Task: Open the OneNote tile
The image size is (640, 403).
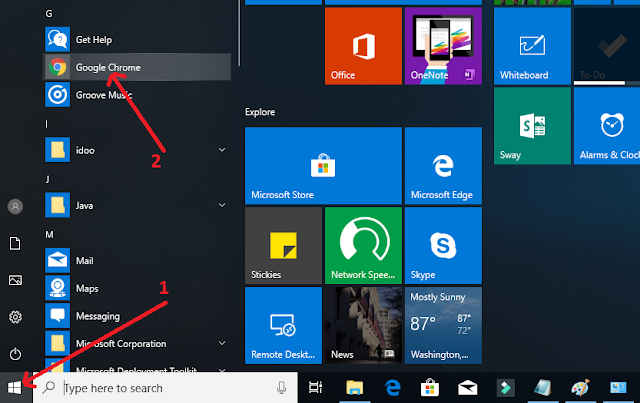Action: pos(443,46)
